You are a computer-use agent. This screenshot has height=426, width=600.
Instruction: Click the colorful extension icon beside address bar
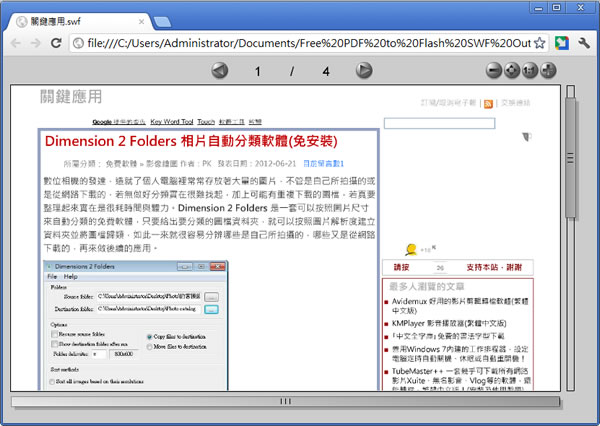(562, 43)
